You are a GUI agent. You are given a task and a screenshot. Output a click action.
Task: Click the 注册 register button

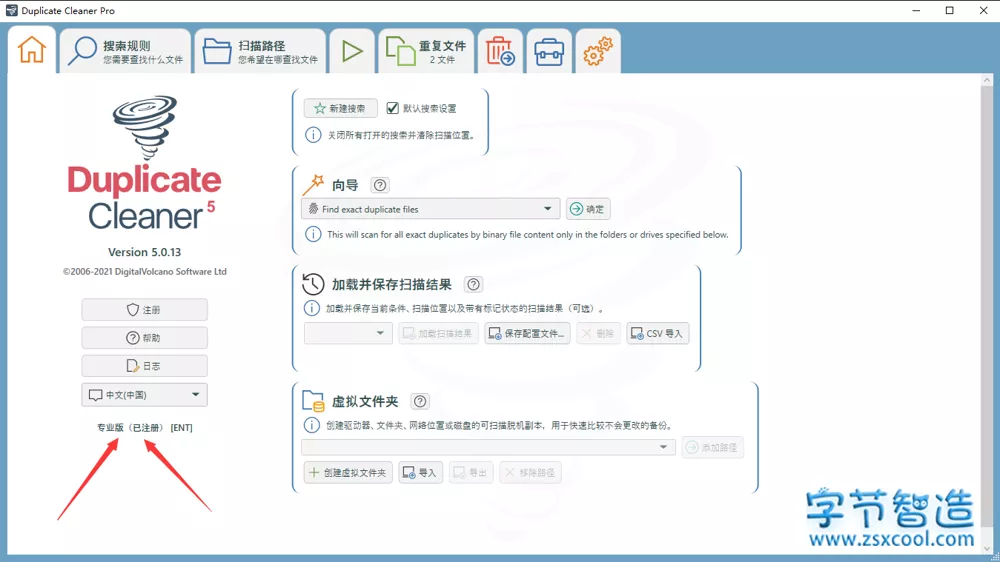(145, 309)
